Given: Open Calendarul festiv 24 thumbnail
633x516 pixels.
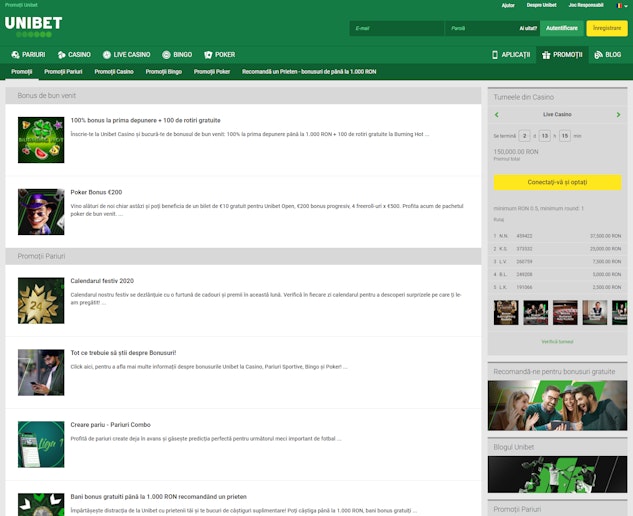Looking at the screenshot, I should 41,300.
